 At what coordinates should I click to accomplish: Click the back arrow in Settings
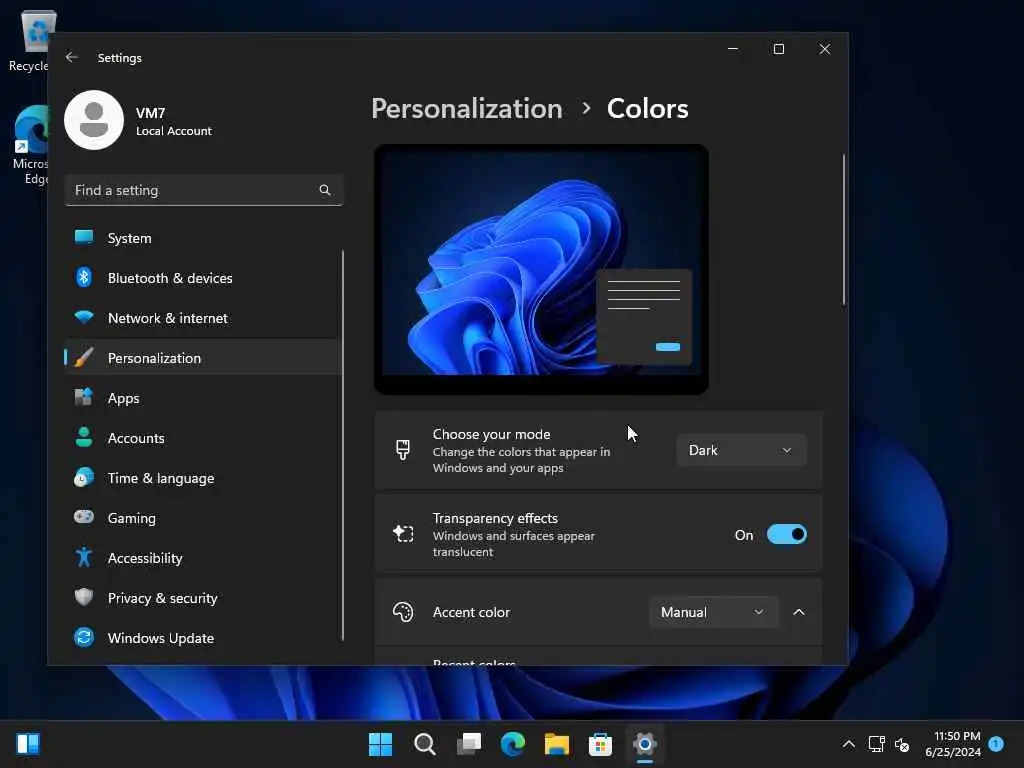pyautogui.click(x=72, y=57)
